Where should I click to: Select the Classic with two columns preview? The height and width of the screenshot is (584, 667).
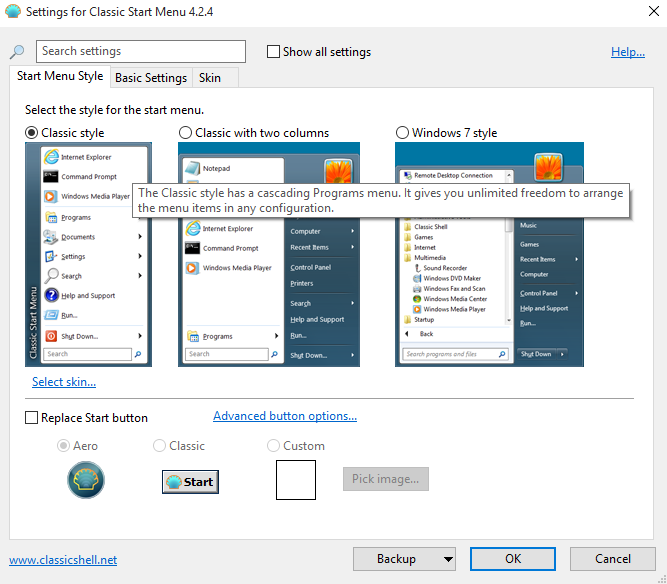coord(269,254)
